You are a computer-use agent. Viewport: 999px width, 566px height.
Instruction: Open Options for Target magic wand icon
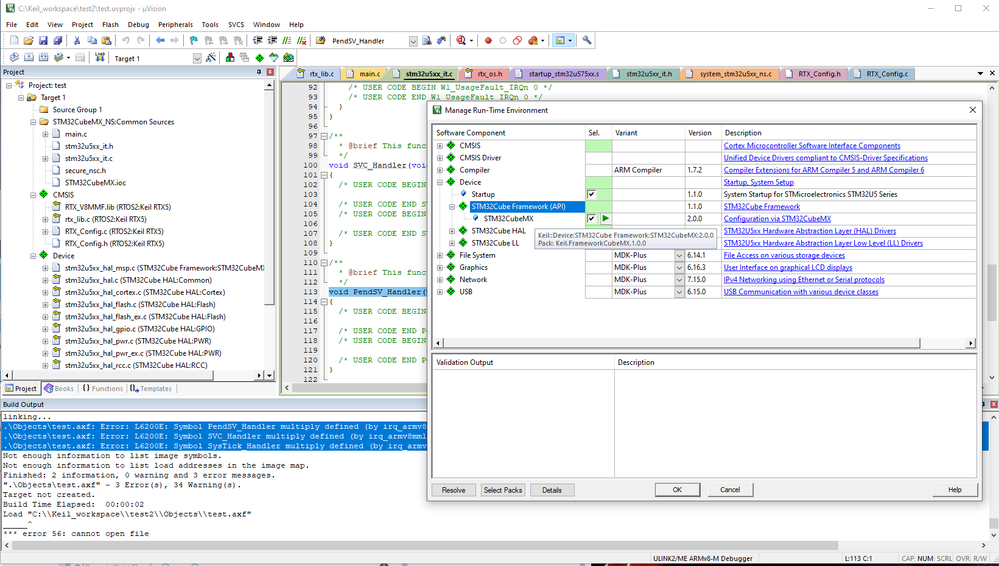click(211, 58)
